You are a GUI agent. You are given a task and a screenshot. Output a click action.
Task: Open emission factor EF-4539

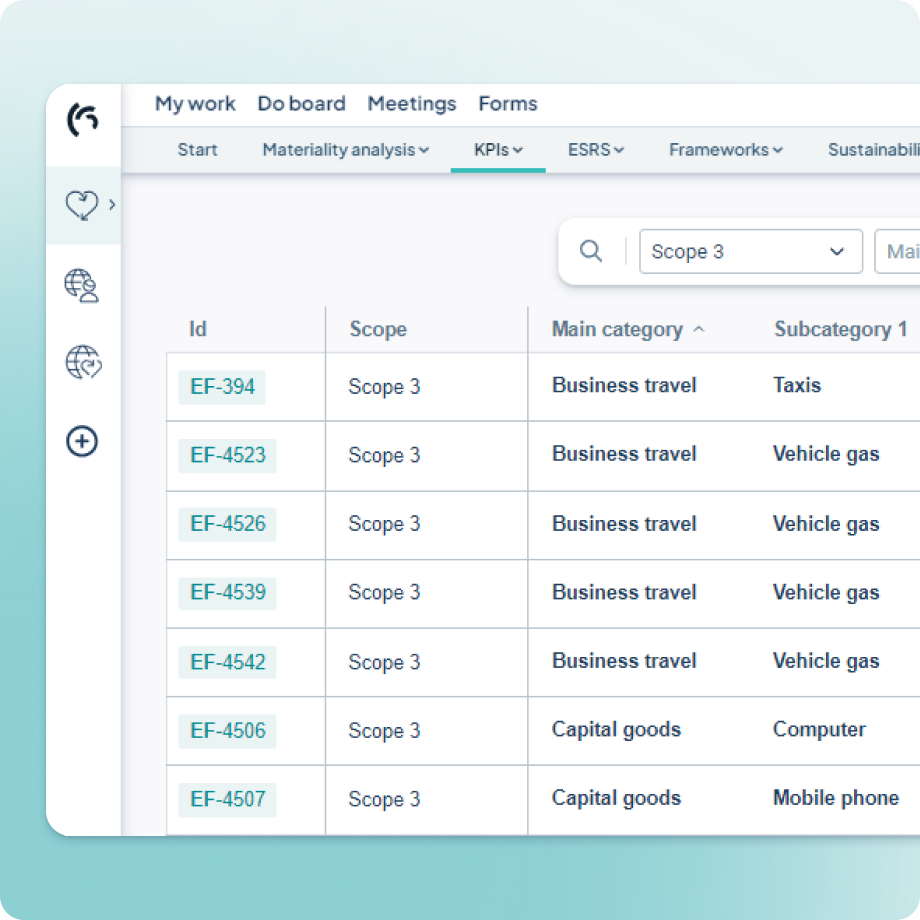pyautogui.click(x=227, y=593)
